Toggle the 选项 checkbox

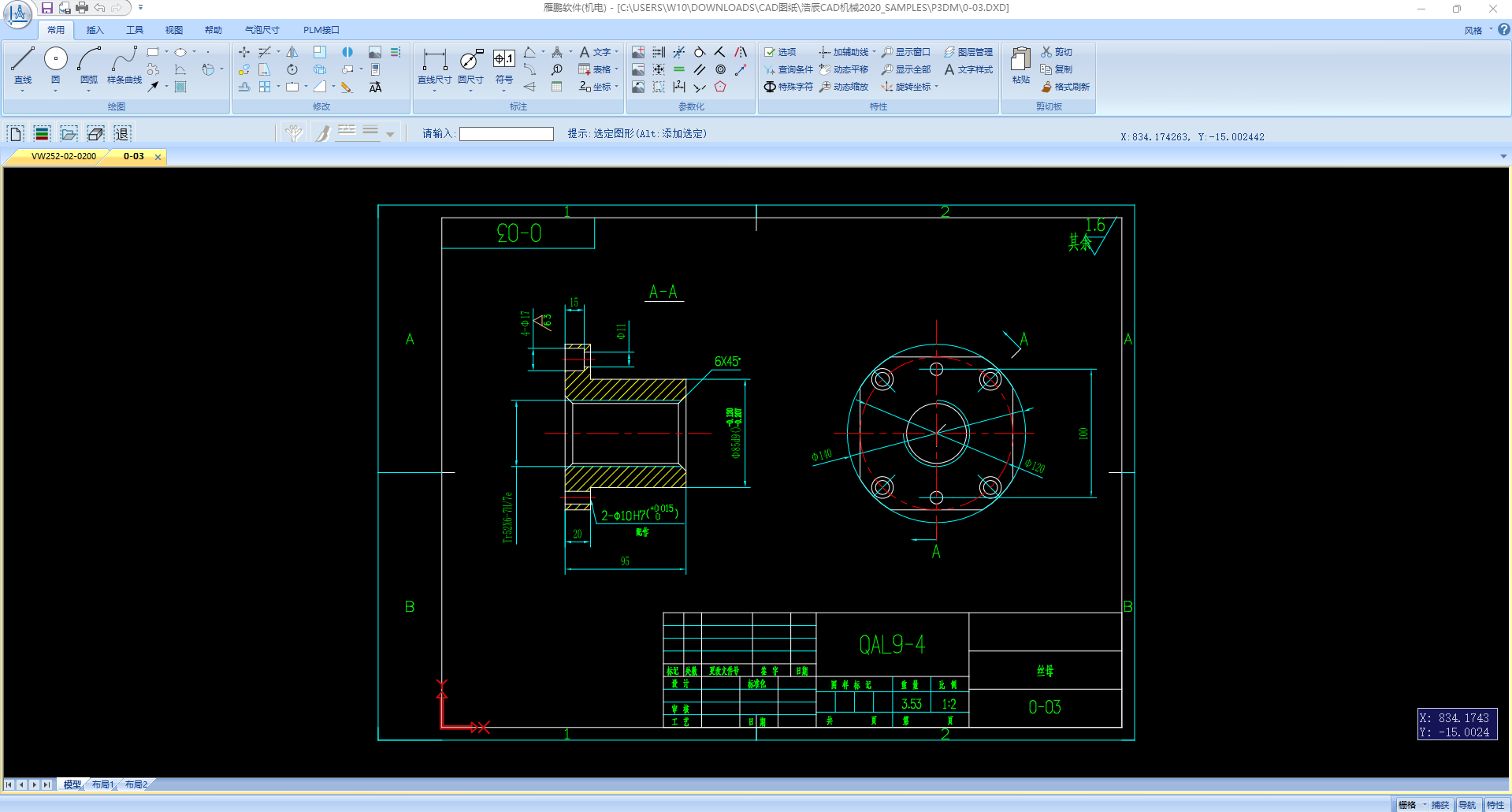(x=780, y=52)
